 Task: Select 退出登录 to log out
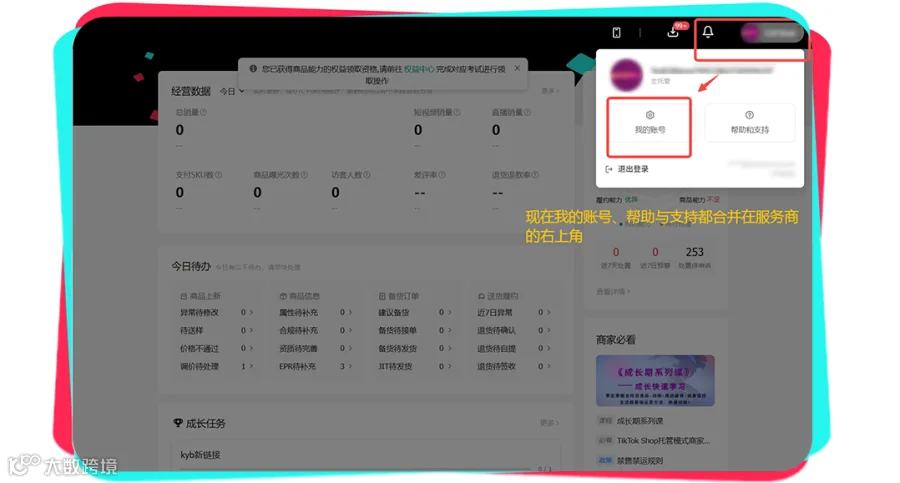tap(627, 169)
